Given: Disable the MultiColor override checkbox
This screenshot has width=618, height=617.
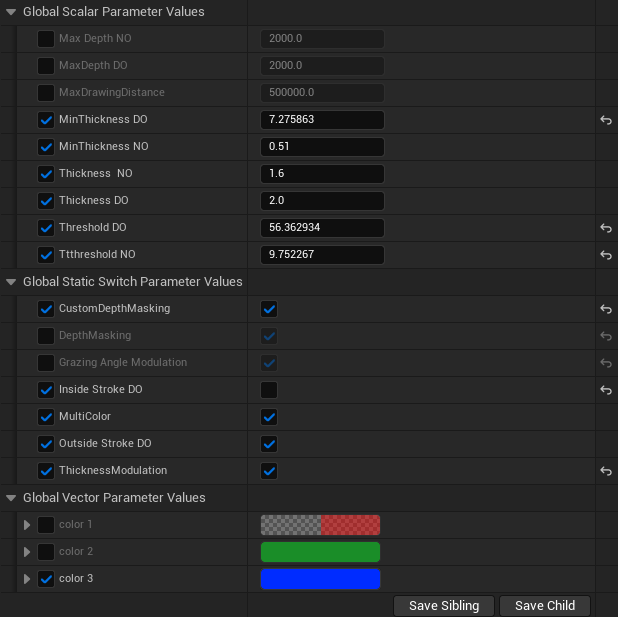Looking at the screenshot, I should pyautogui.click(x=46, y=417).
